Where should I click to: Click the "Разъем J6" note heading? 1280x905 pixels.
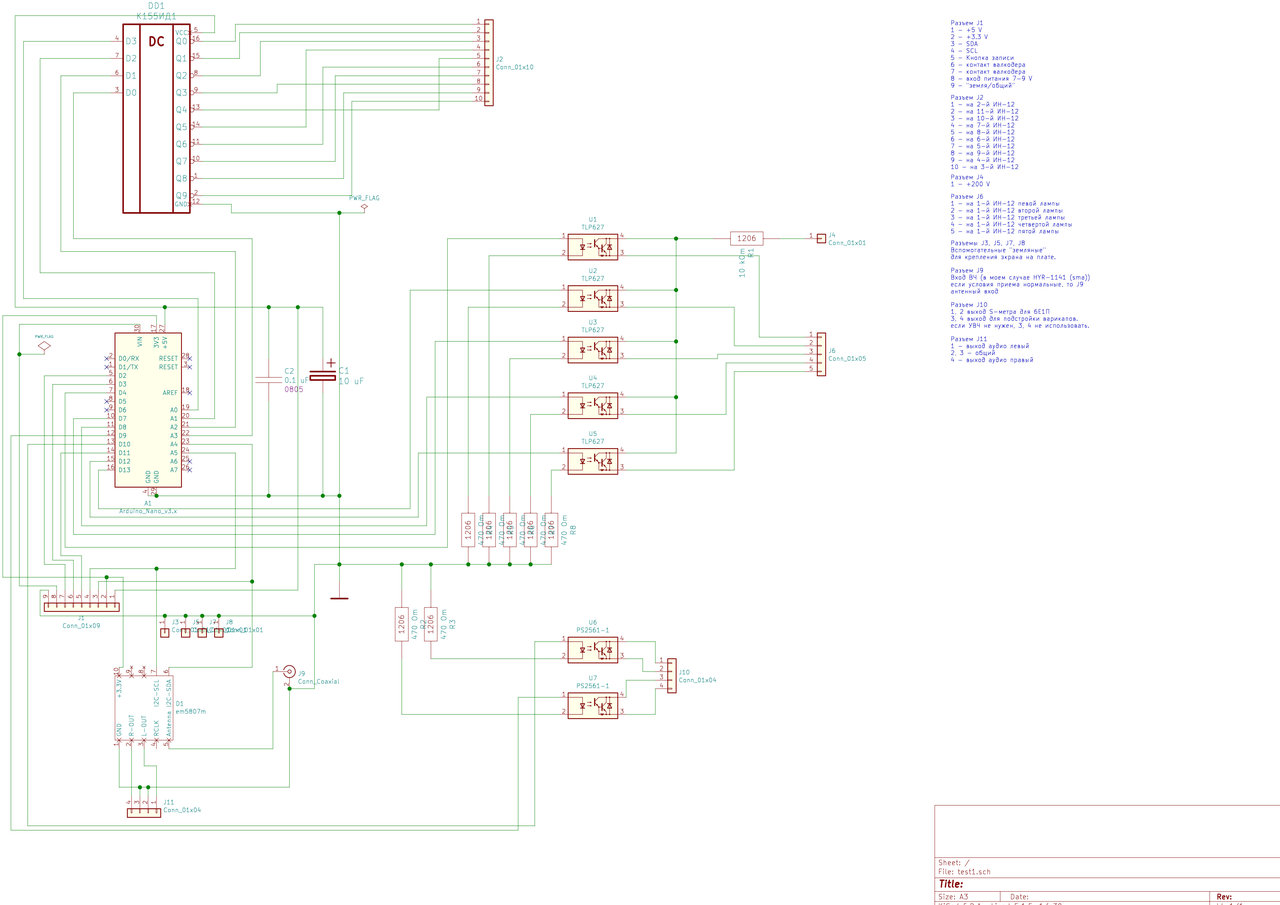(966, 197)
